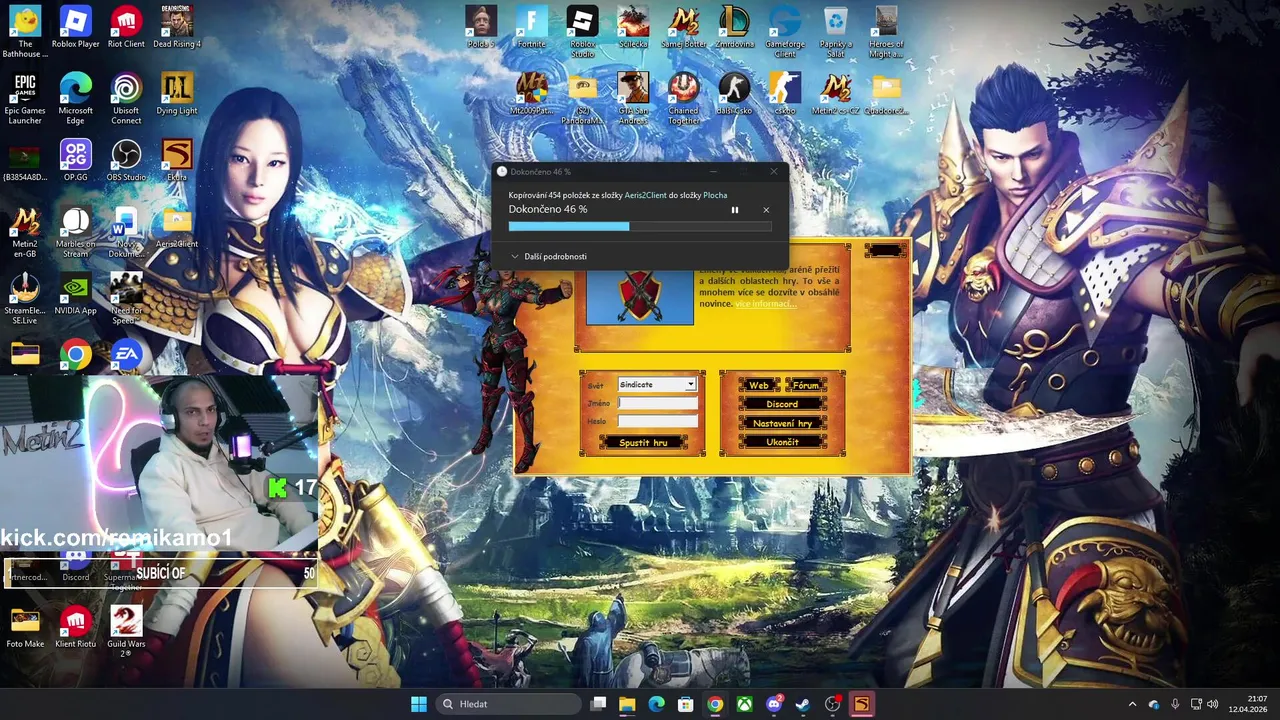Launch Roblox Player from desktop
This screenshot has height=720, width=1280.
click(75, 28)
